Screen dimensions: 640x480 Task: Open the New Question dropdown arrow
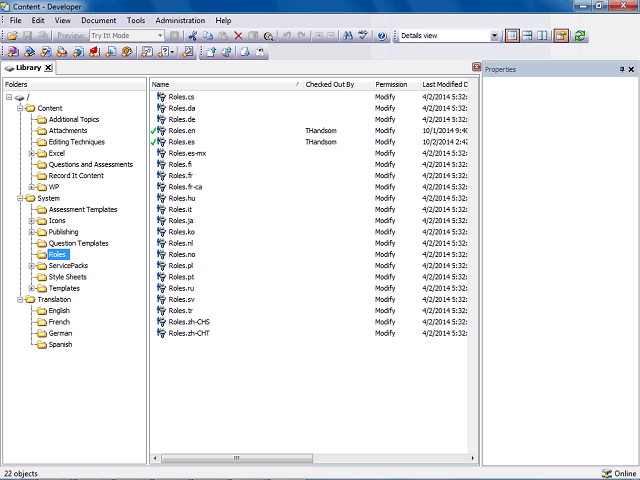(x=173, y=52)
